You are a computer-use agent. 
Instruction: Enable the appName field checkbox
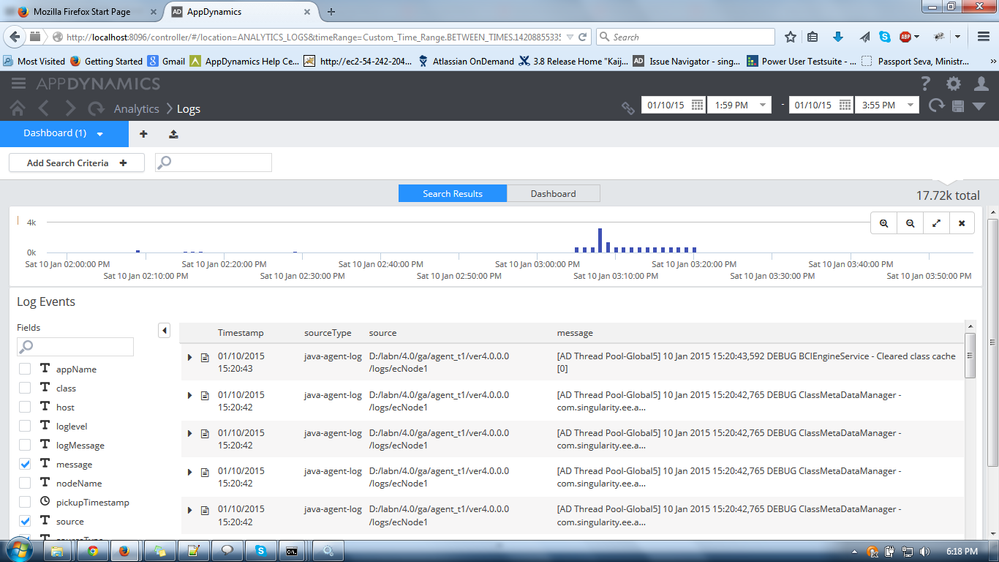[x=25, y=369]
